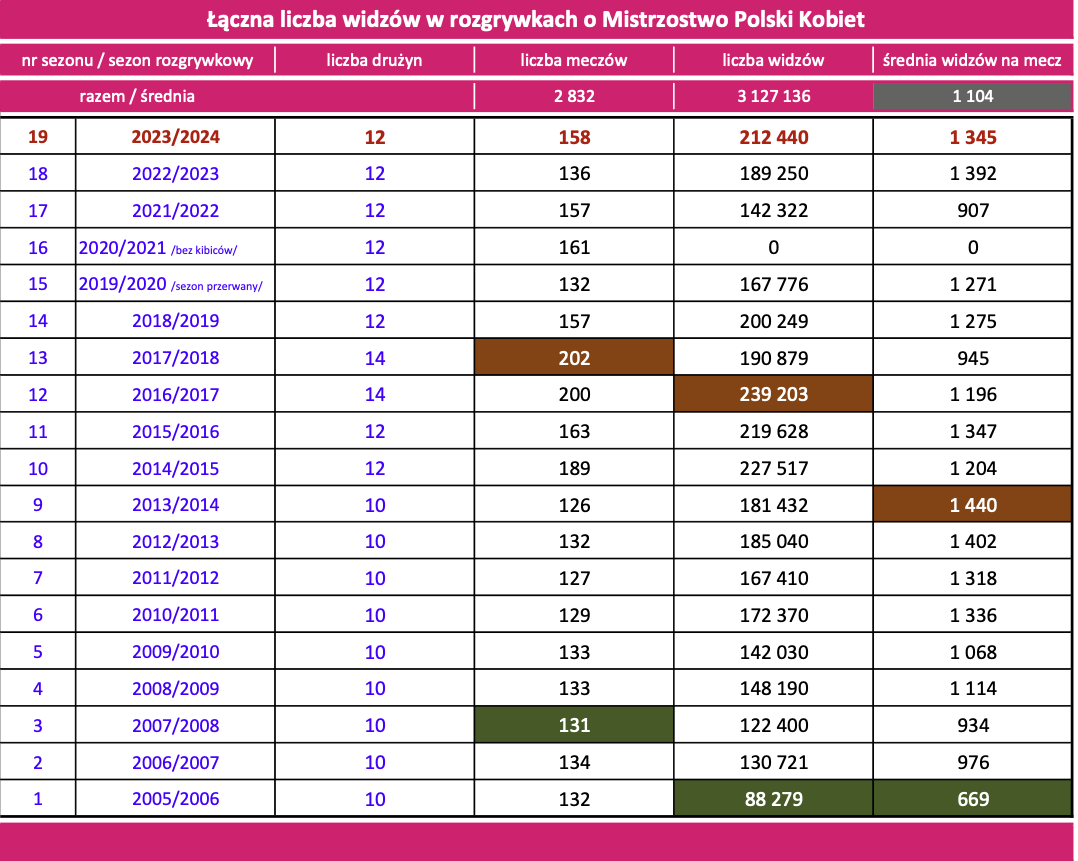The height and width of the screenshot is (861, 1078).
Task: Click the green highlighted 131 matches cell
Action: (574, 726)
